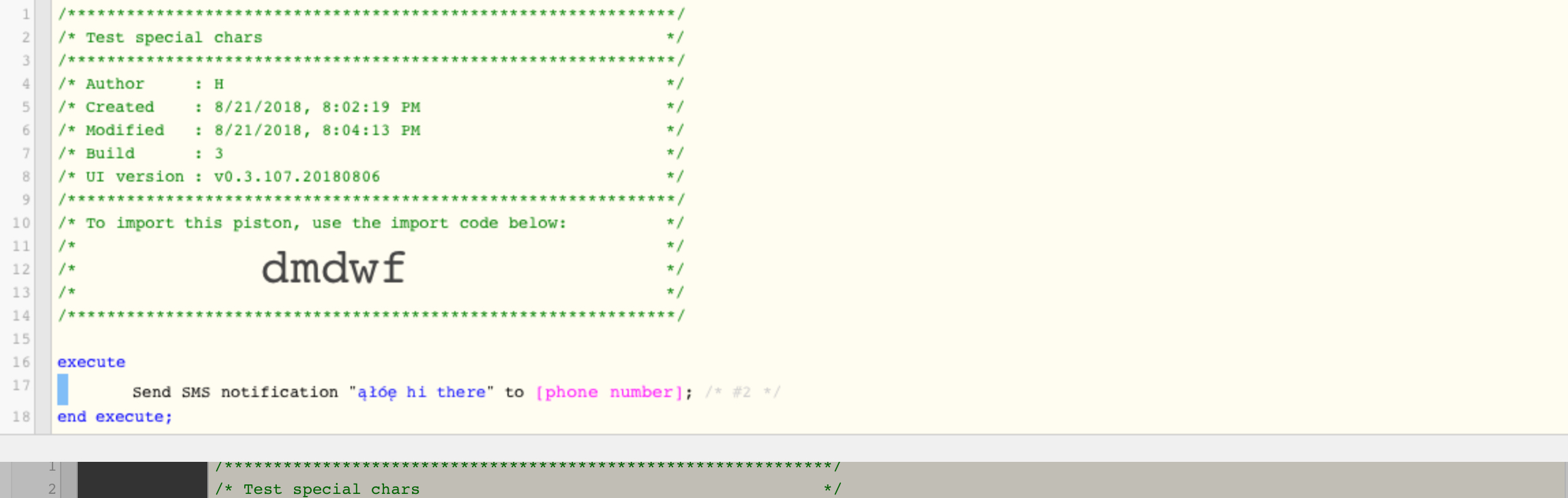Click the import instructions comment line
The image size is (1568, 498).
pos(370,223)
